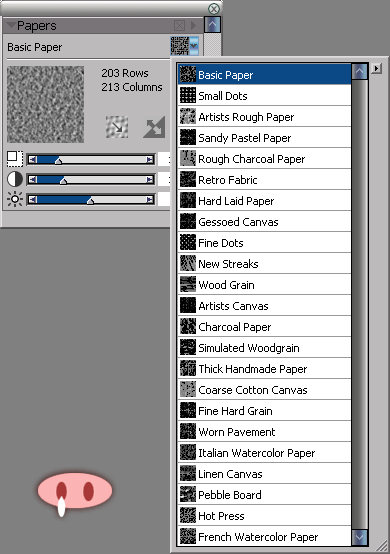Click the paper brightness sun icon
Viewport: 390px width, 554px height.
tap(15, 199)
